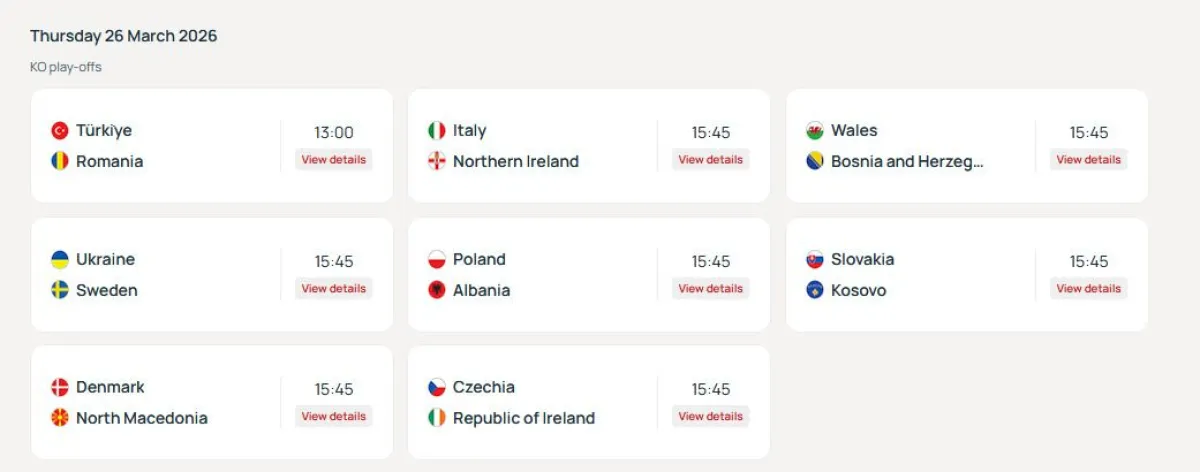Click the North Macedonia flag icon
This screenshot has width=1200, height=472.
(60, 418)
